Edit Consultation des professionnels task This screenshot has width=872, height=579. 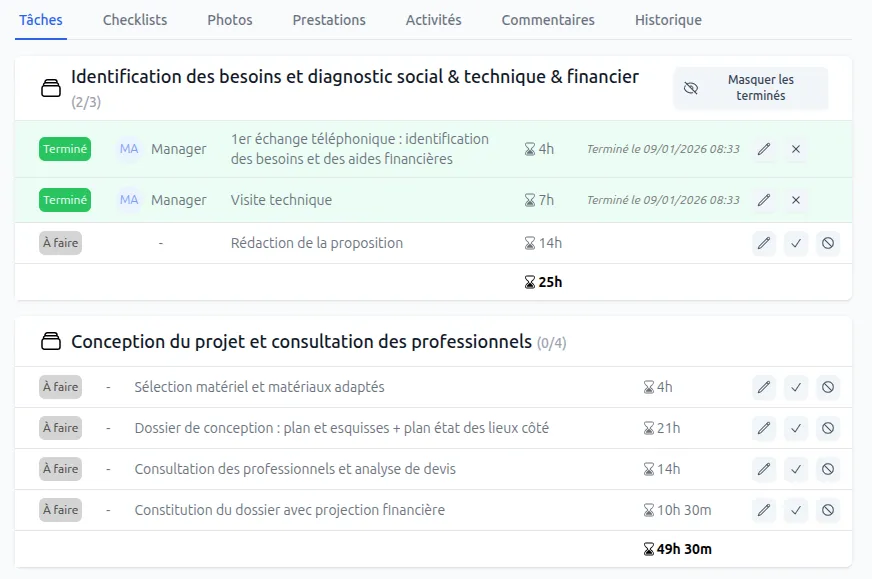tap(764, 469)
